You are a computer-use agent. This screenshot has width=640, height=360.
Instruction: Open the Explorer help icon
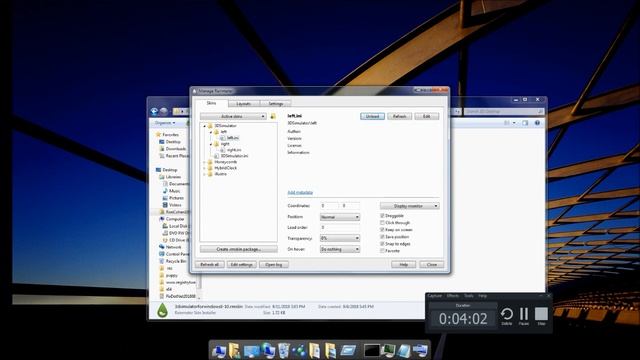[x=537, y=123]
